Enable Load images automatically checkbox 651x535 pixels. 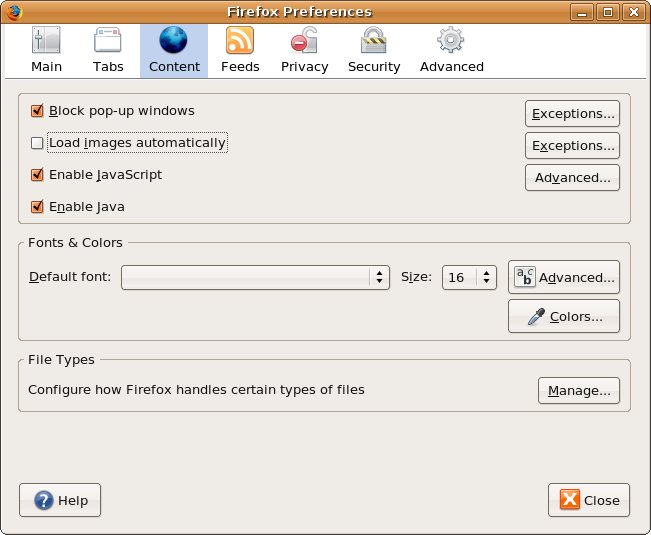[37, 143]
